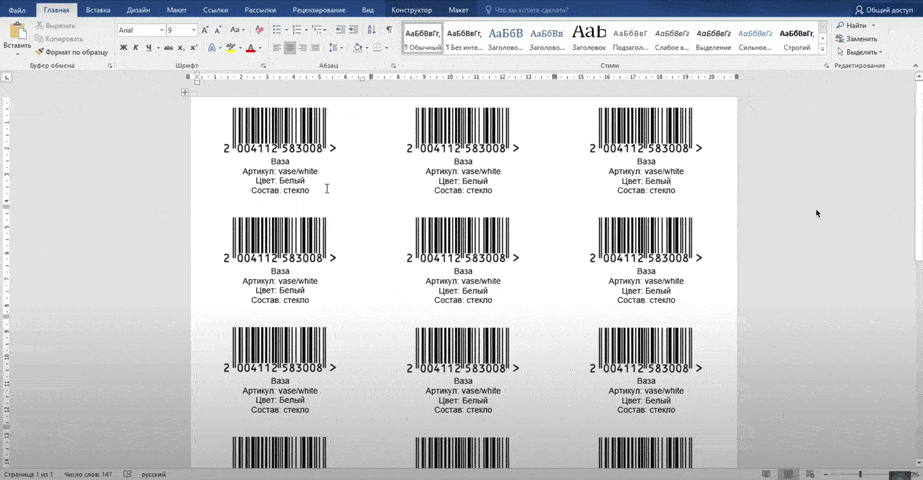Click the "Что вы хотите сделать?" search field
The image size is (923, 480).
click(530, 10)
